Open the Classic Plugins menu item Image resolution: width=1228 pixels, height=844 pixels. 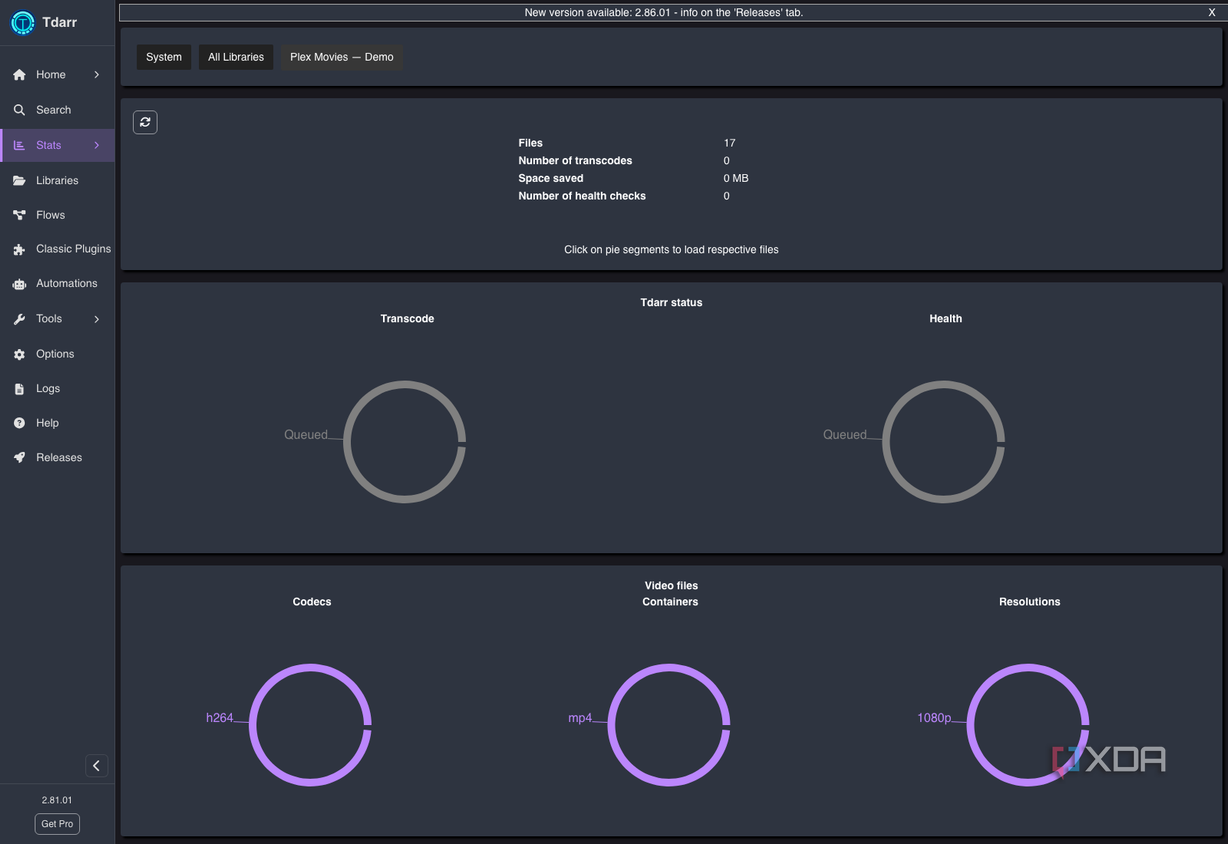(57, 249)
